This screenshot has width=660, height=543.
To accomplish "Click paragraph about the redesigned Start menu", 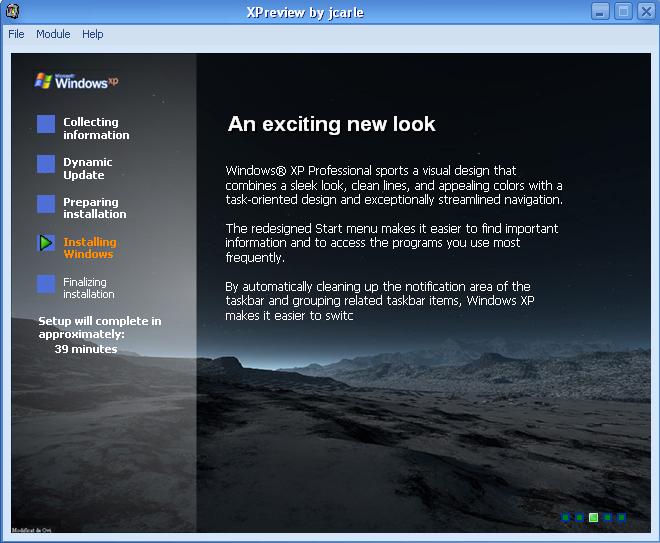I will click(391, 243).
